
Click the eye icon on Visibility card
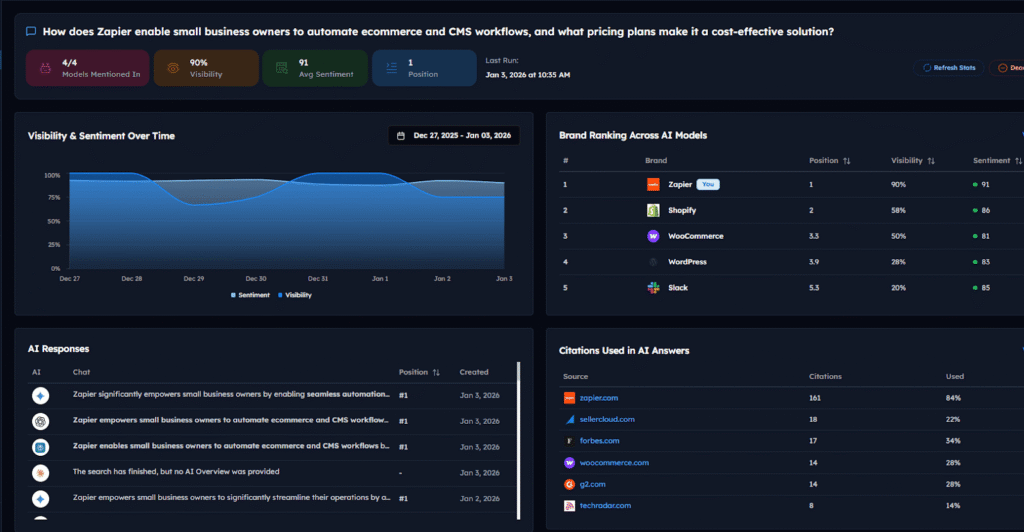[x=173, y=68]
